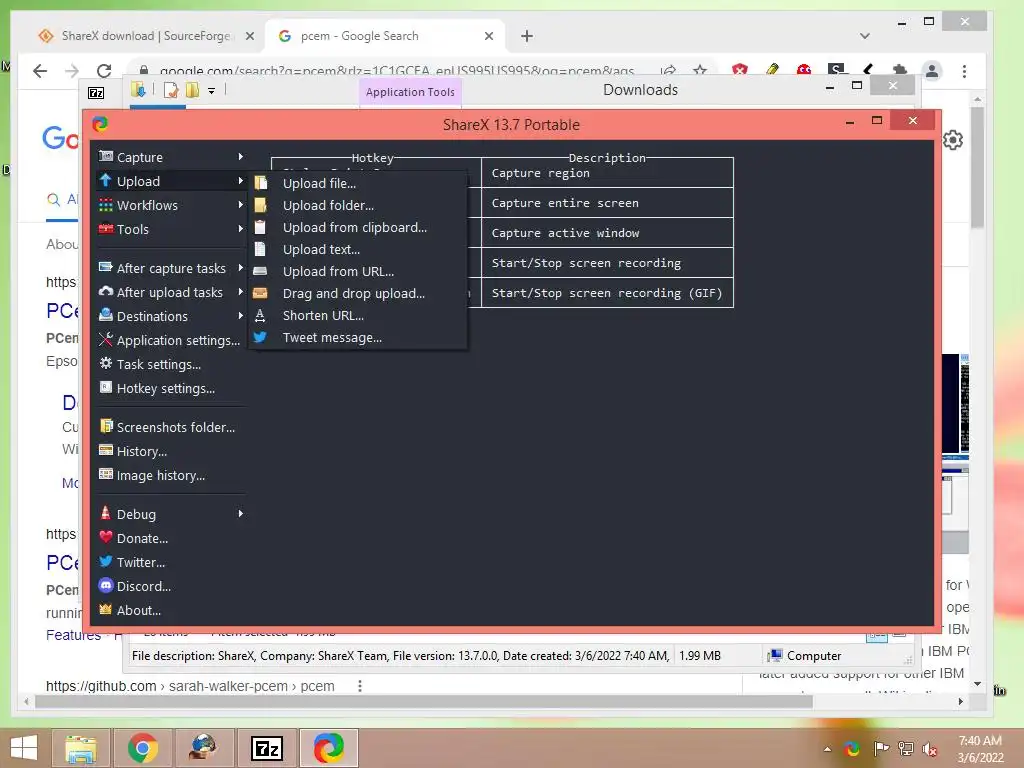This screenshot has height=768, width=1024.
Task: Click the Task settings gear icon
Action: click(106, 363)
